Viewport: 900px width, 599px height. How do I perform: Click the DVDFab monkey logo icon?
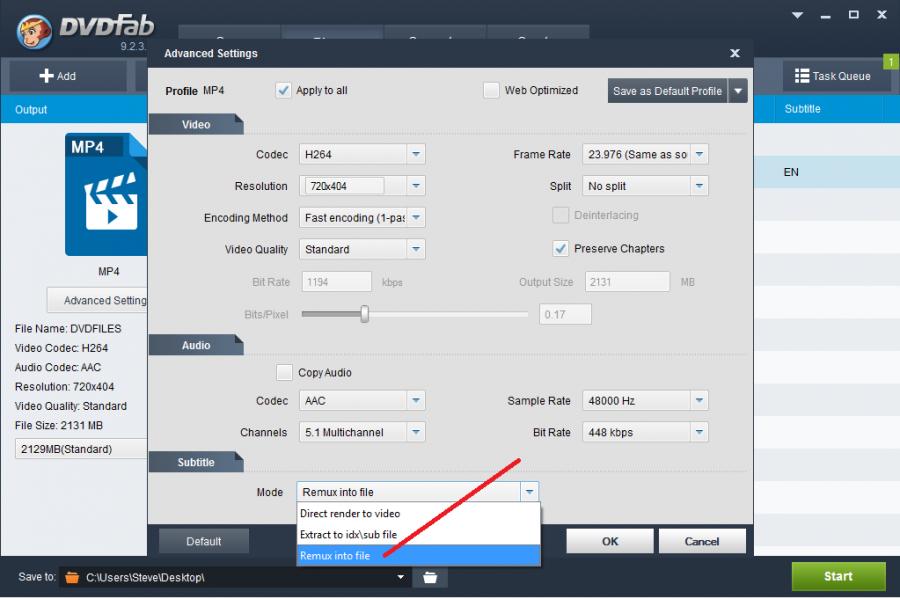[x=34, y=32]
